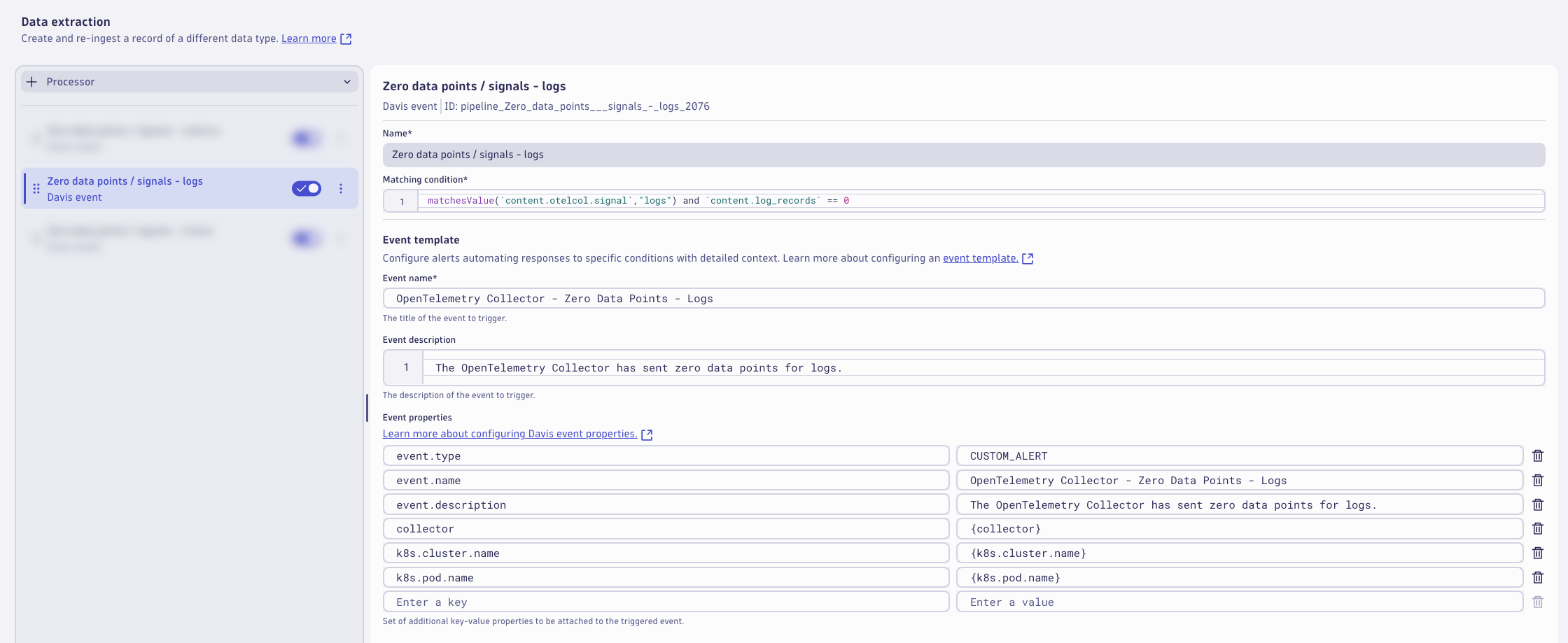Click the event.name value field
The image size is (1568, 643).
coord(1240,480)
